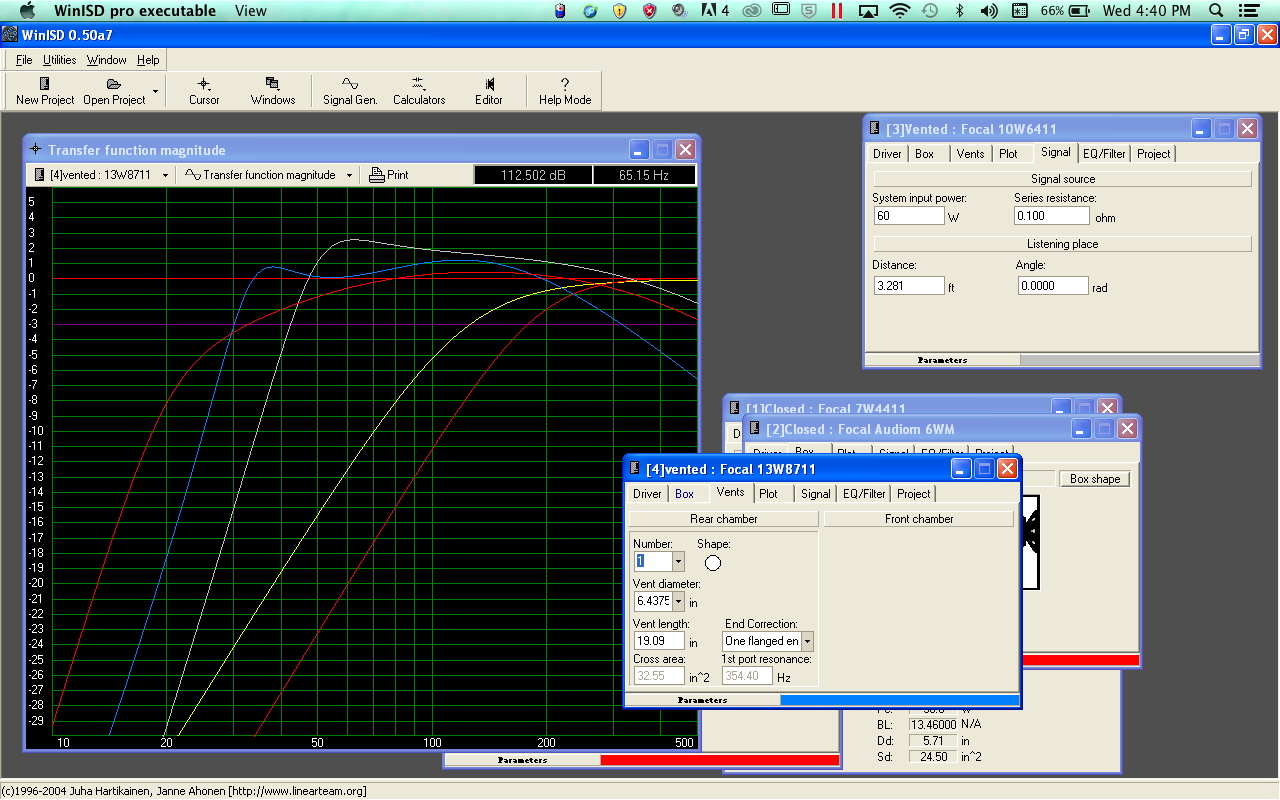
Task: Toggle the round vent Shape icon
Action: click(713, 563)
